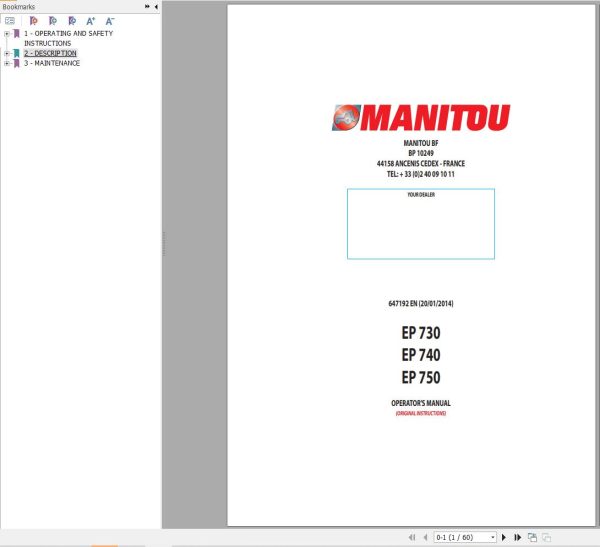Image resolution: width=600 pixels, height=547 pixels.
Task: Click the teal bookmark icon beside Description
Action: pyautogui.click(x=16, y=53)
